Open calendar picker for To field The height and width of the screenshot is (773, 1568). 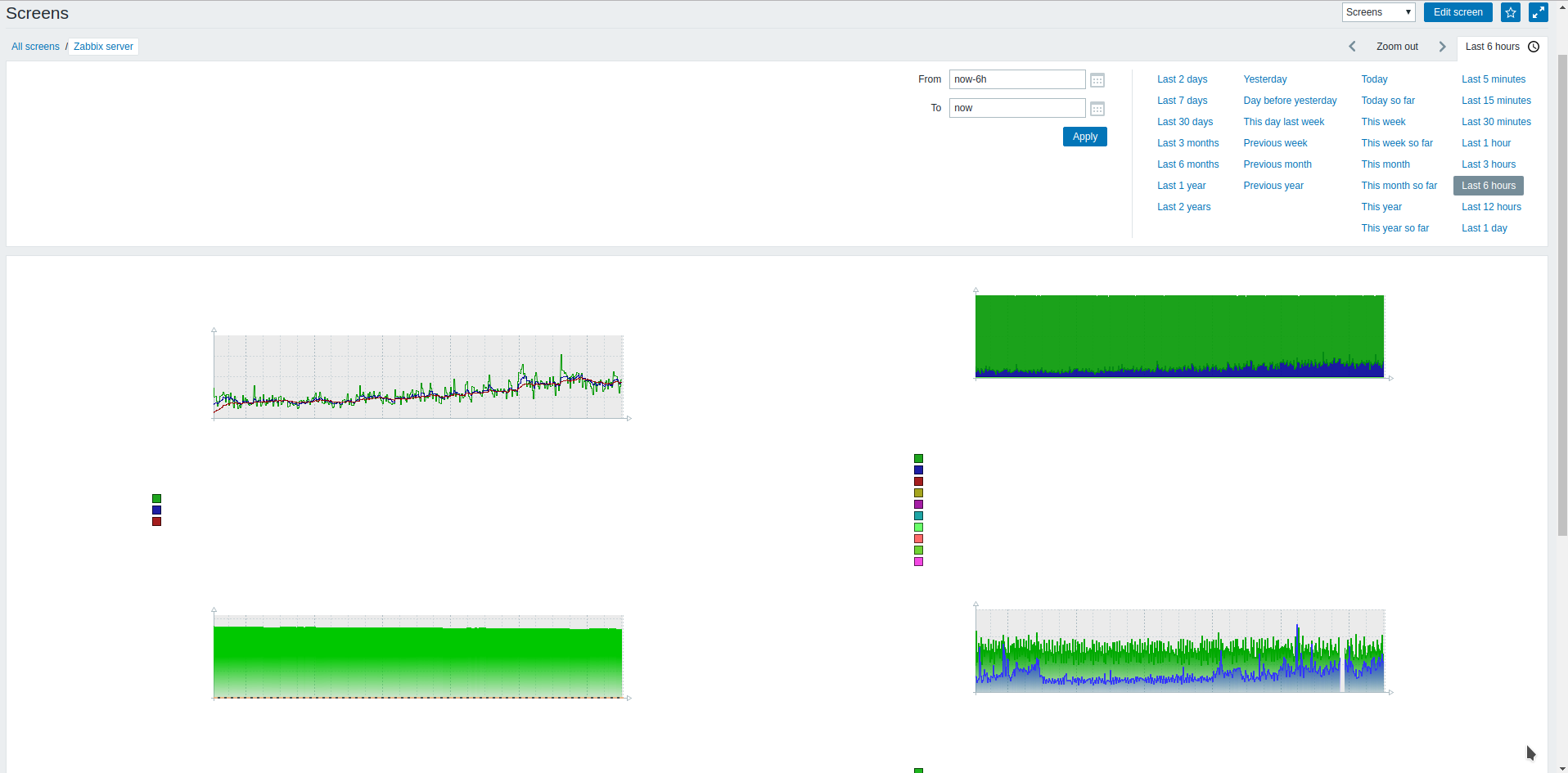pyautogui.click(x=1097, y=109)
